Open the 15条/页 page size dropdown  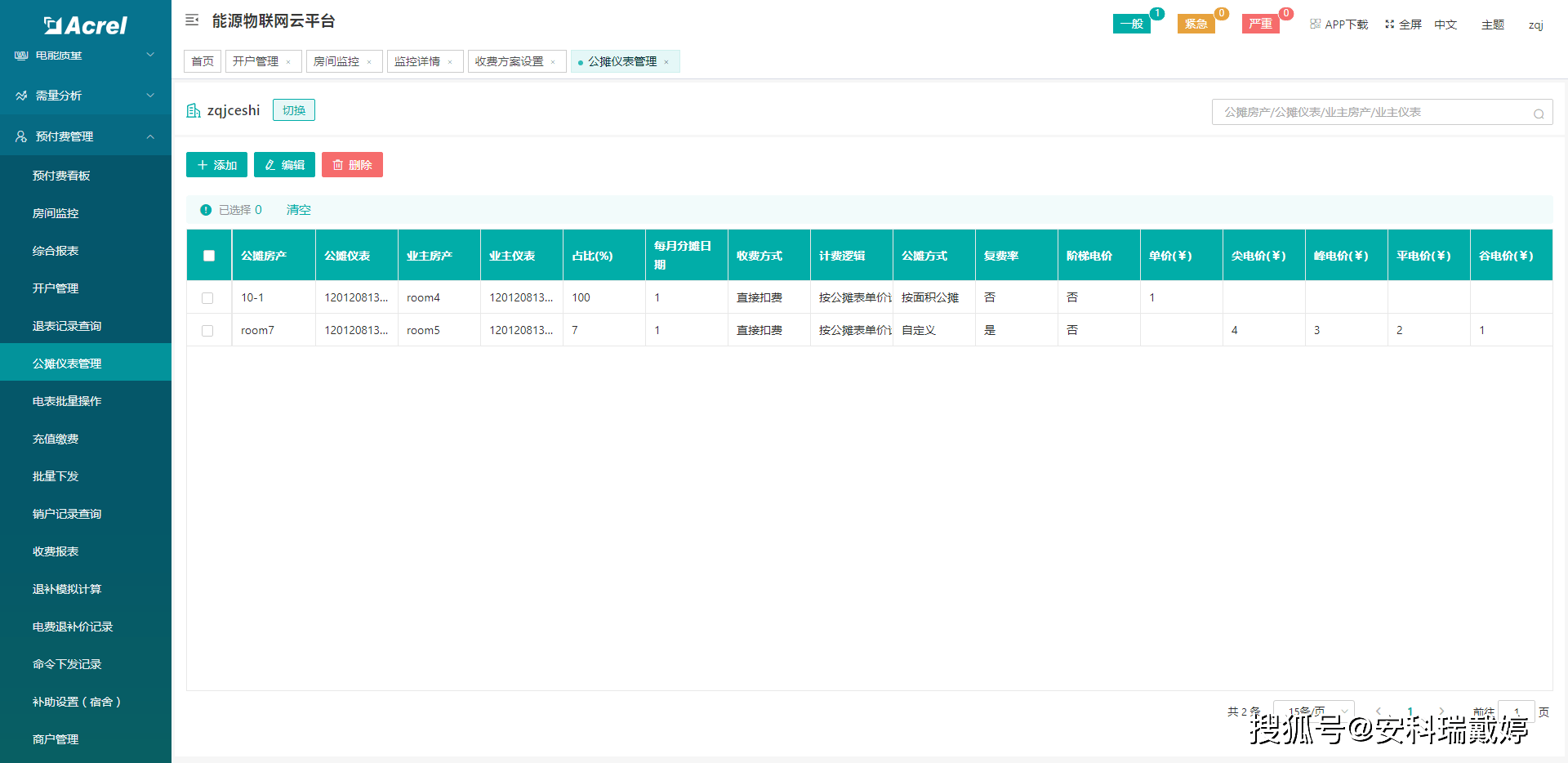pos(1314,712)
